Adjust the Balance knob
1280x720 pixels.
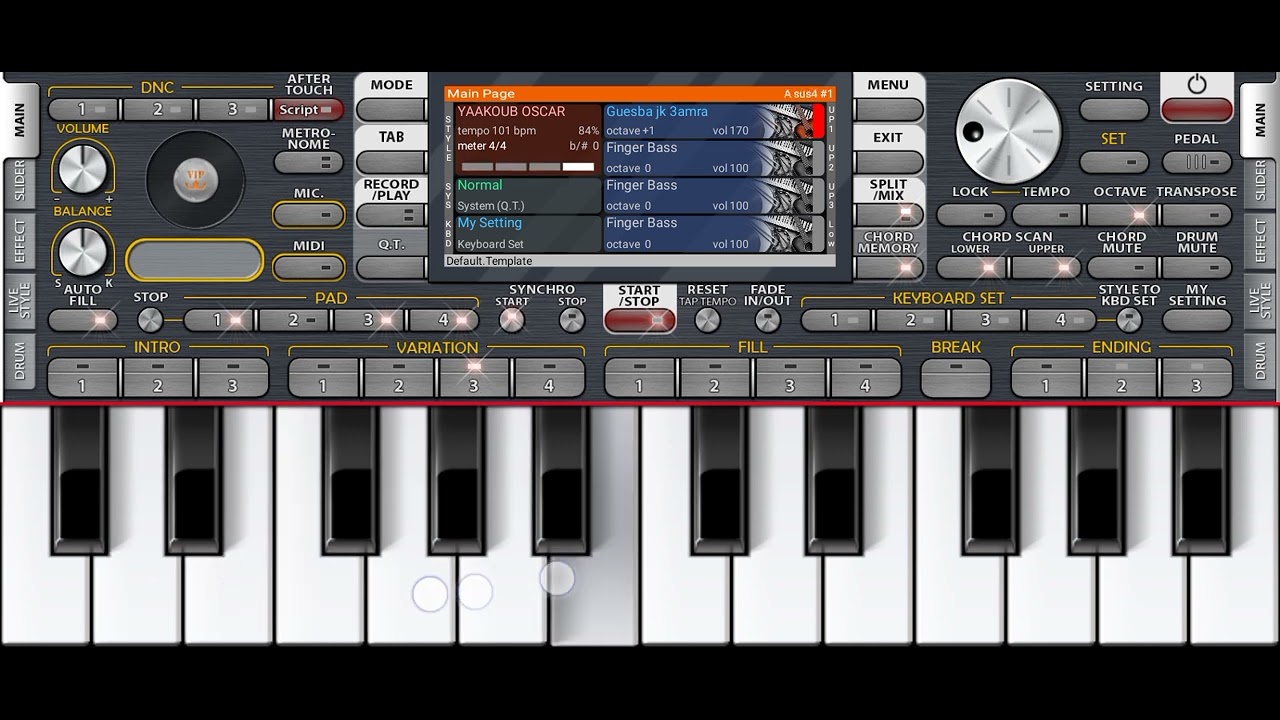tap(82, 250)
